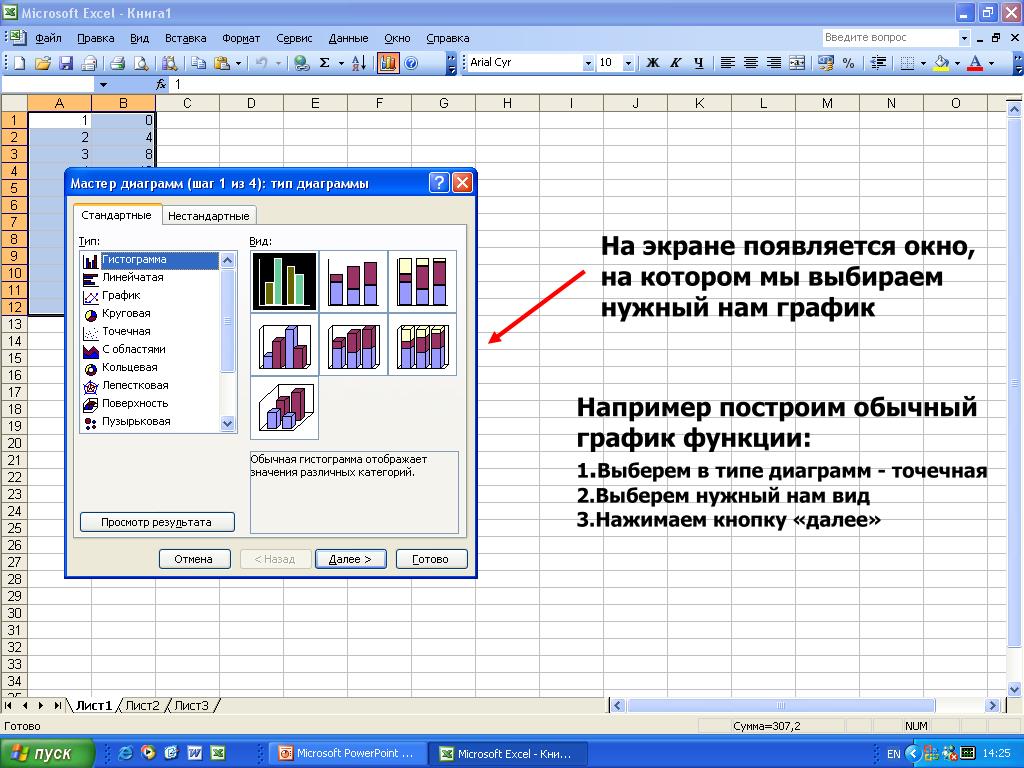
Task: Click the Отмена button in wizard
Action: (194, 559)
